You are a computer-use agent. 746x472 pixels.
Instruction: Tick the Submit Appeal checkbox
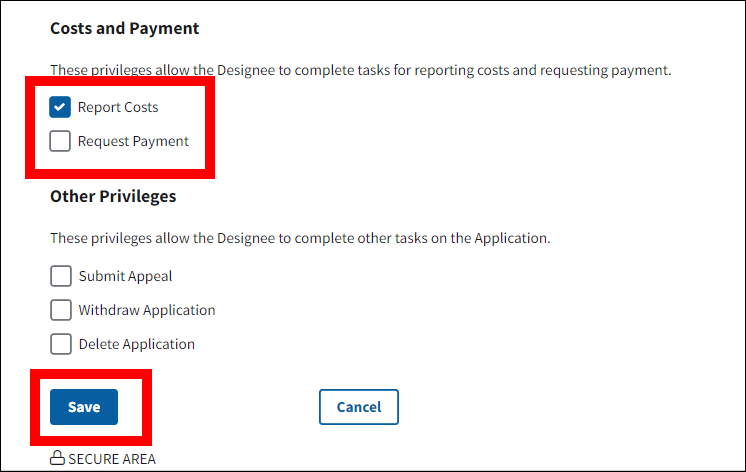(x=61, y=276)
